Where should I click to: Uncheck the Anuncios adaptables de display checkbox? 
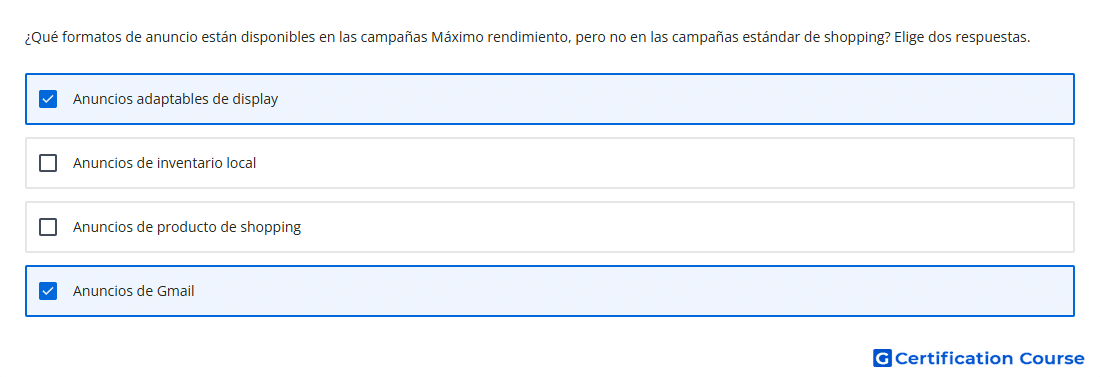coord(48,99)
